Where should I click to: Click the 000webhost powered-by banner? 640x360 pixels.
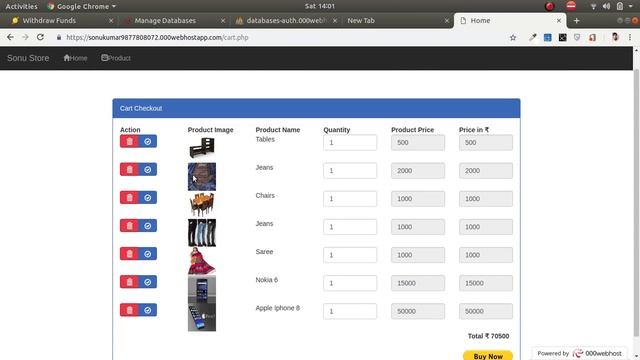coord(579,353)
